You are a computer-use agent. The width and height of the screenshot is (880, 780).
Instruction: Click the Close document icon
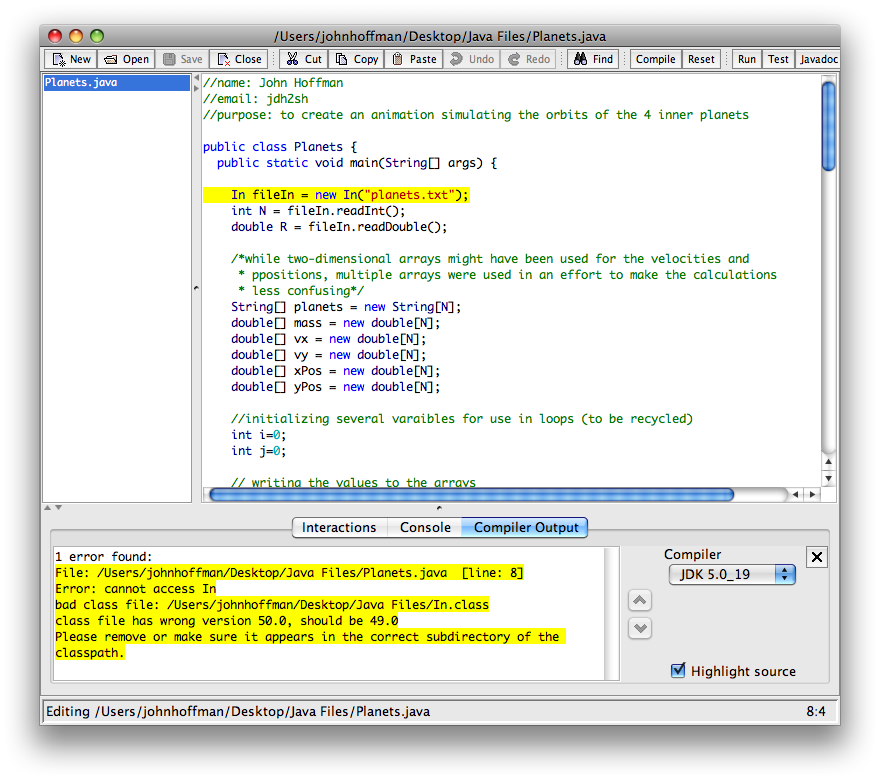223,59
